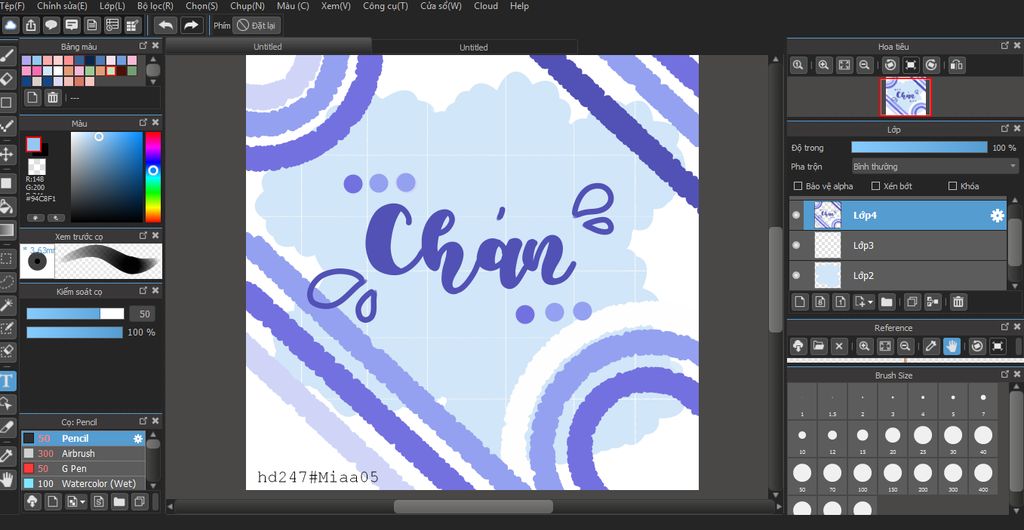The width and height of the screenshot is (1024, 530).
Task: Select the Watercolor (Wet) brush
Action: [84, 484]
